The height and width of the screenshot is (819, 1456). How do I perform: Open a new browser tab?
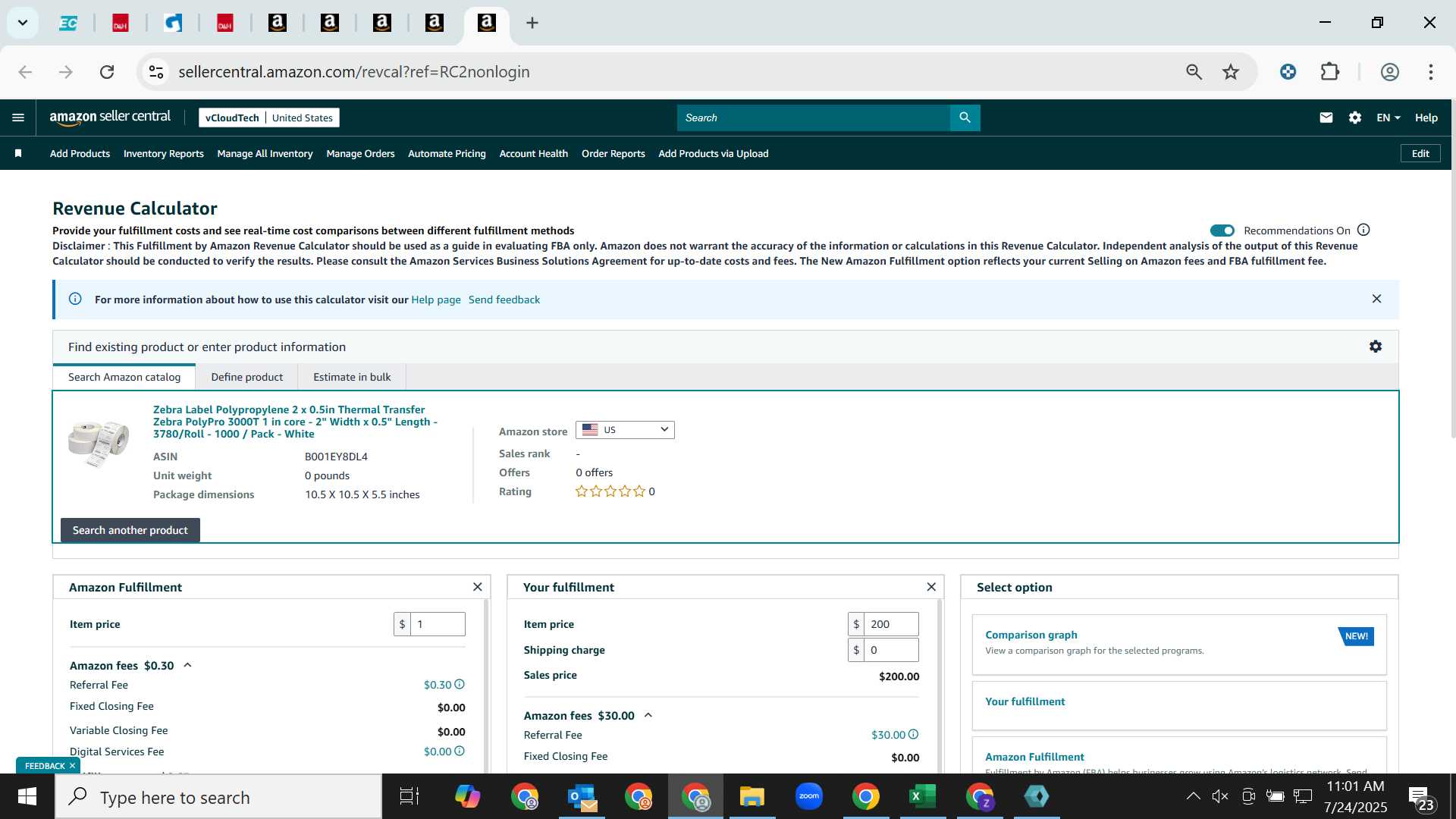pos(532,23)
